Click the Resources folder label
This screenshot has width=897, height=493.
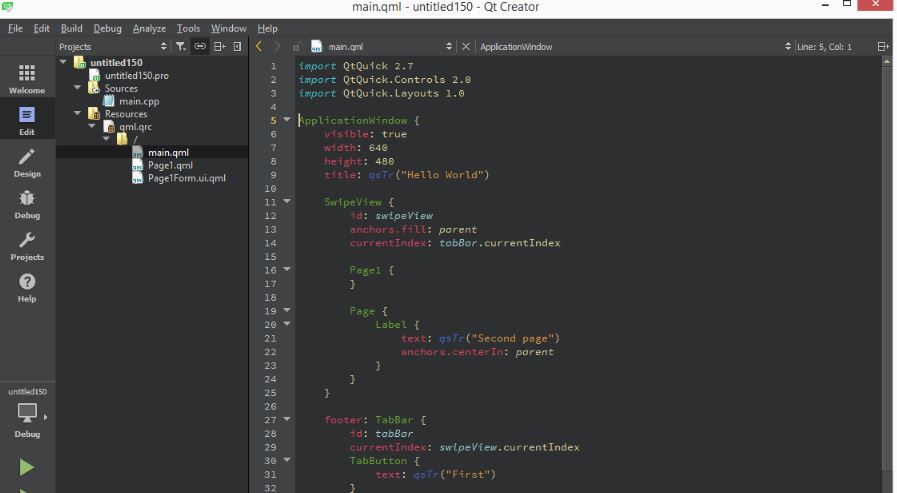click(x=126, y=114)
